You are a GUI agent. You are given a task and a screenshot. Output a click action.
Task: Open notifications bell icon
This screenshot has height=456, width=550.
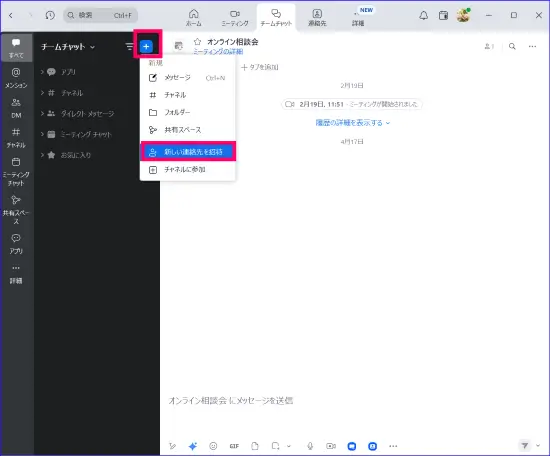pos(424,15)
